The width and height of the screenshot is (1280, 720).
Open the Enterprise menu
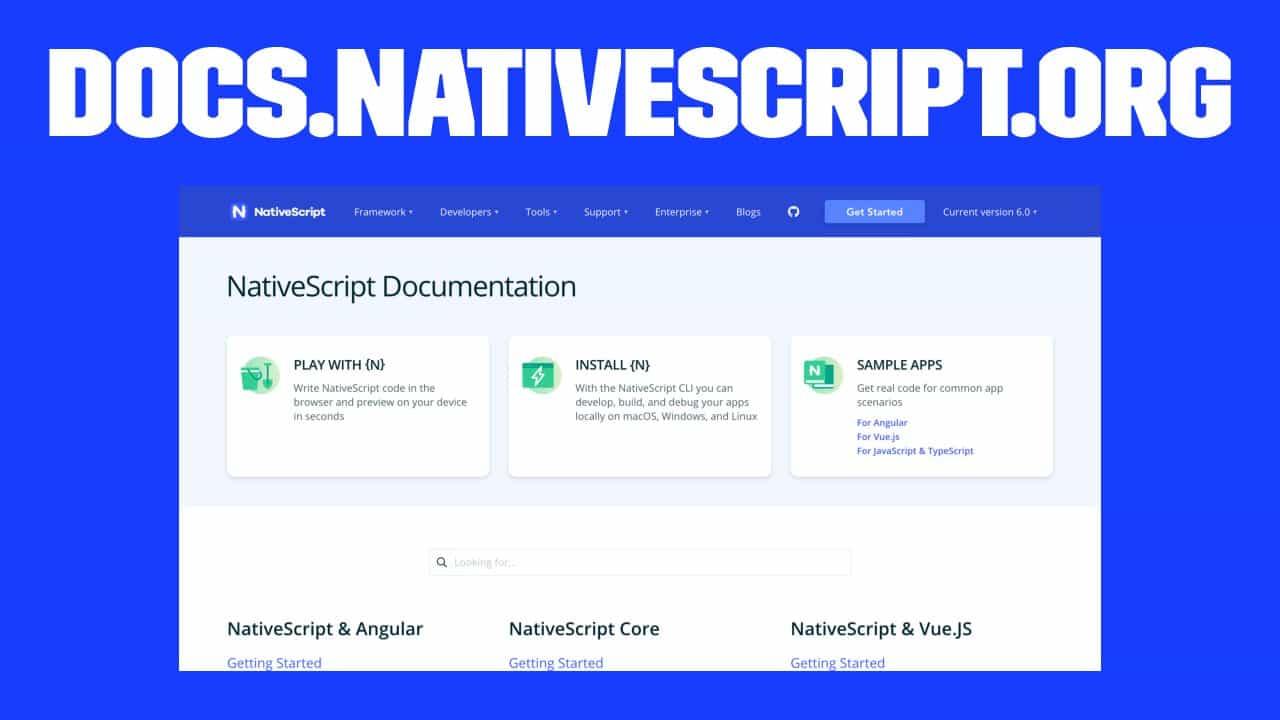[681, 212]
